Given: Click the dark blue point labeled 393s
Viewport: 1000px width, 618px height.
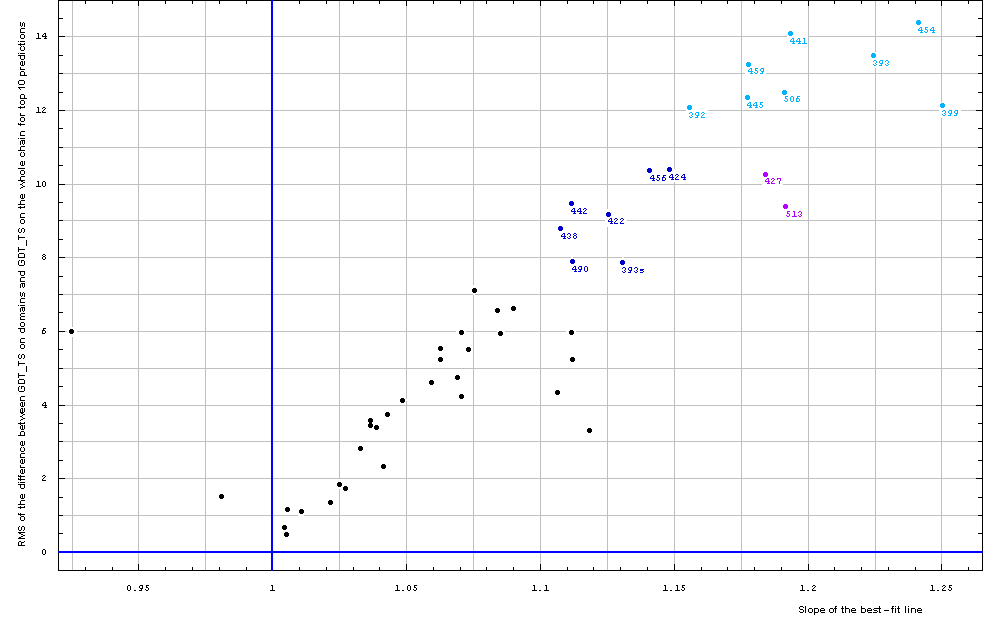Looking at the screenshot, I should coord(622,263).
